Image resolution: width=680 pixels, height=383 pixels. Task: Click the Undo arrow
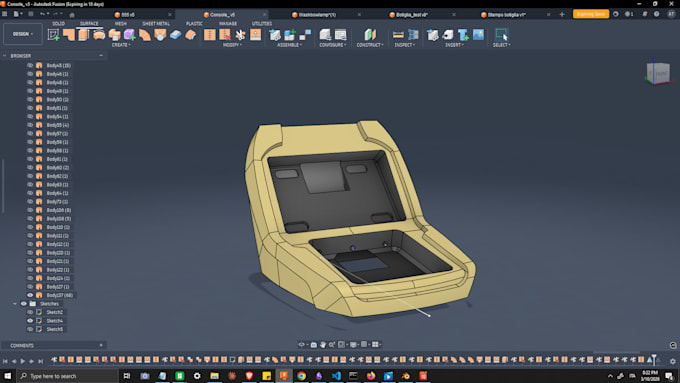coord(42,14)
